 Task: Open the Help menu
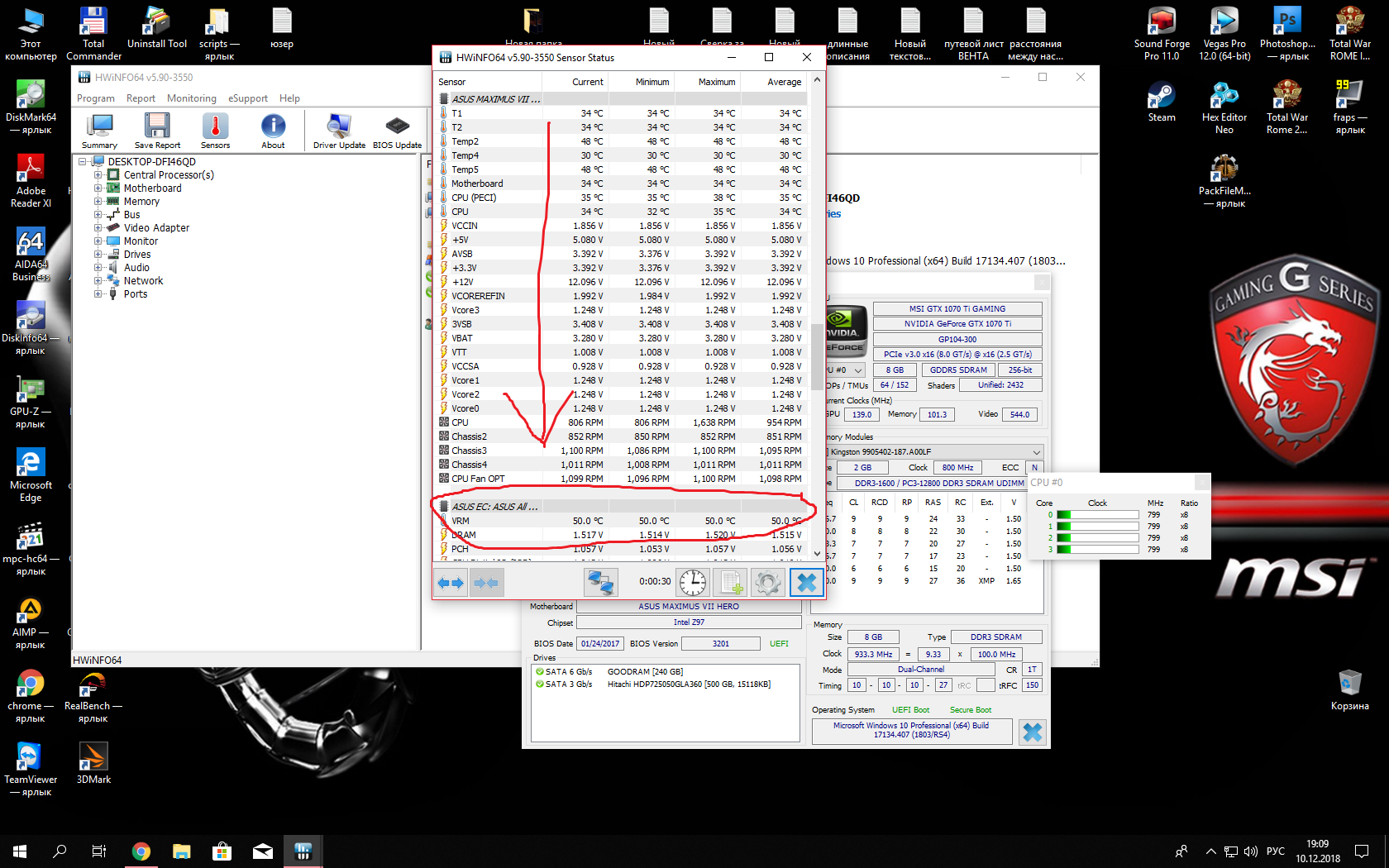pyautogui.click(x=289, y=98)
